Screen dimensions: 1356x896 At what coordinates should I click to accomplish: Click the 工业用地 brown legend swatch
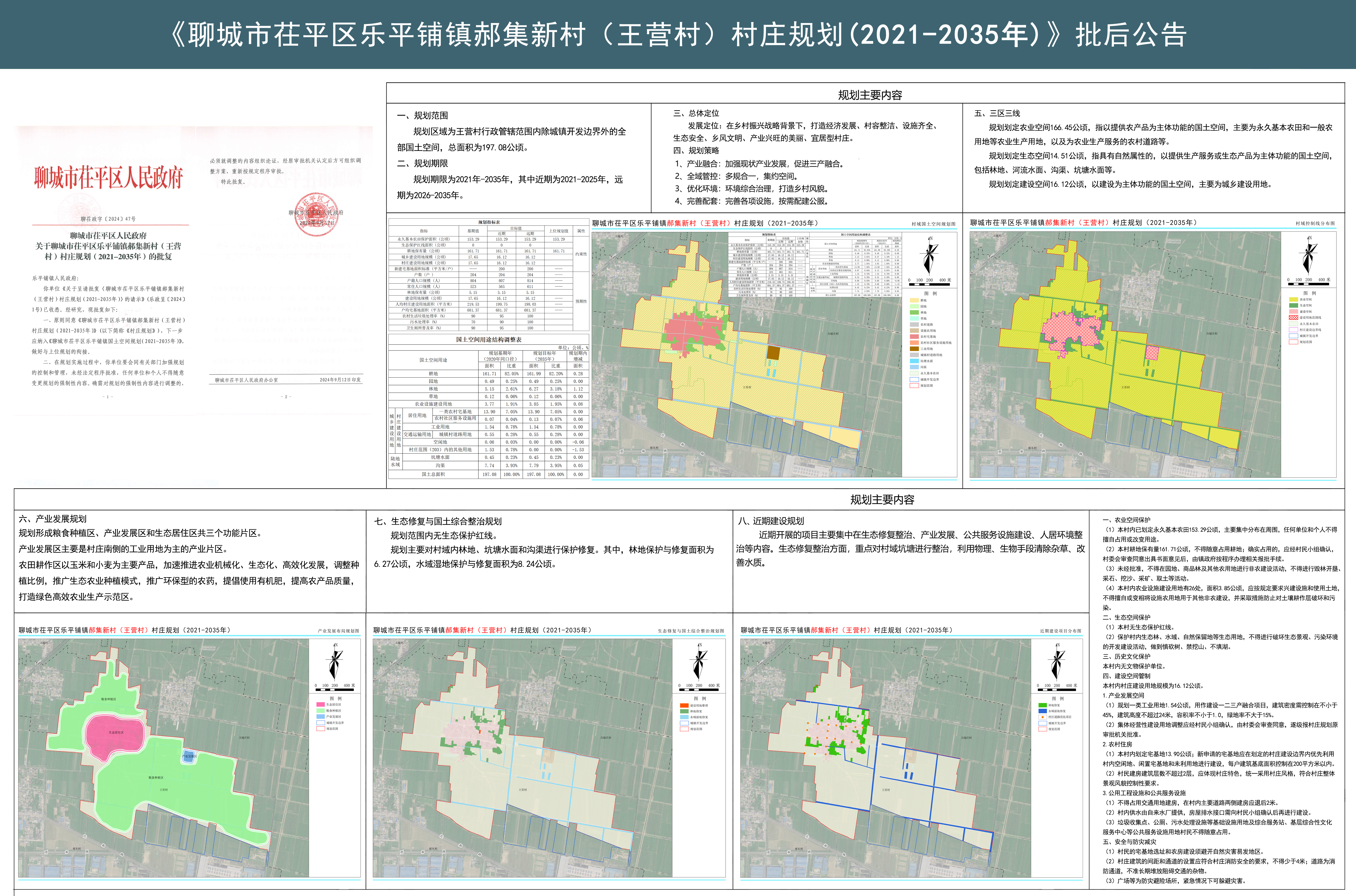914,349
